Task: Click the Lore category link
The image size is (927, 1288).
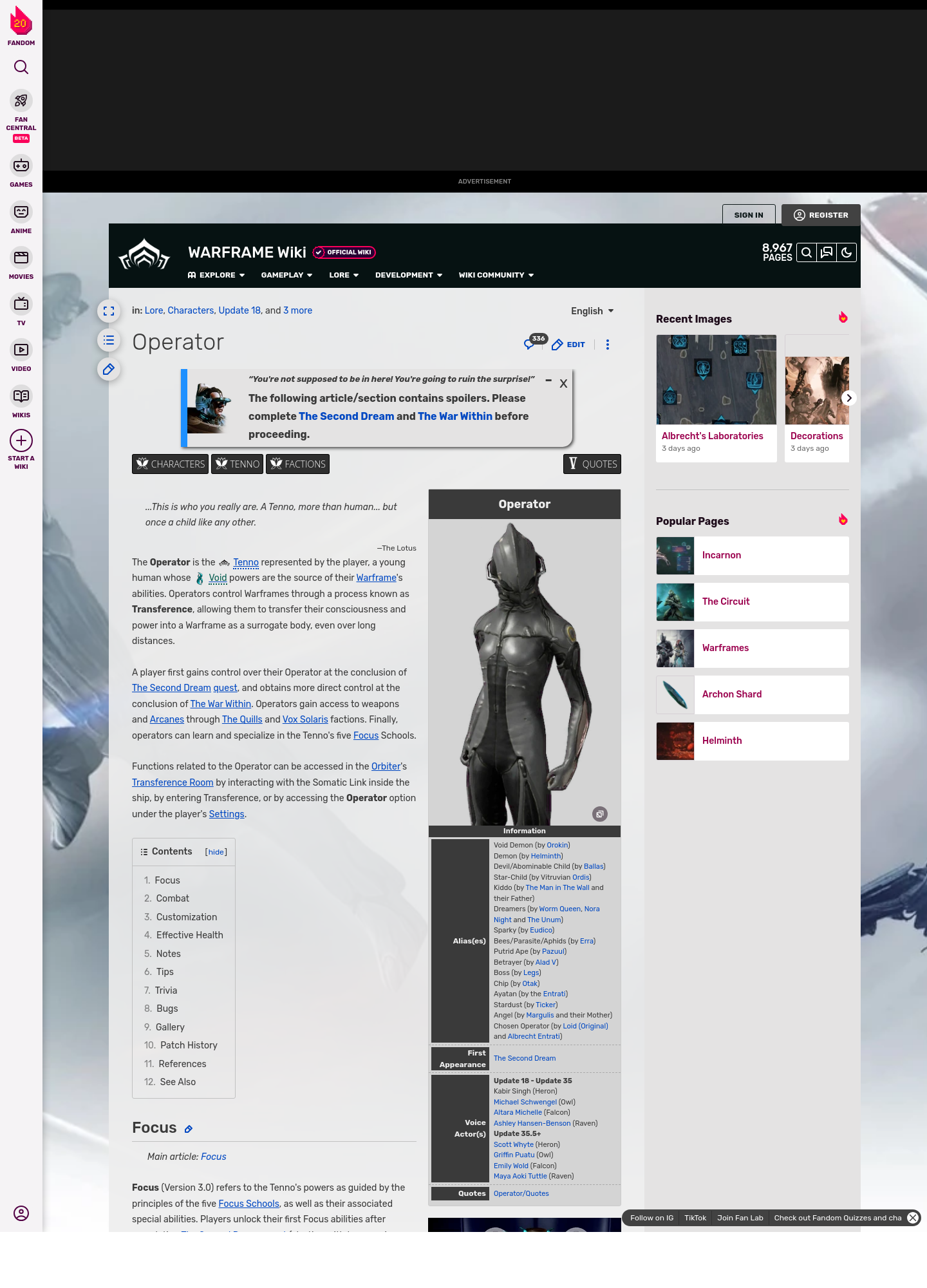Action: tap(154, 310)
